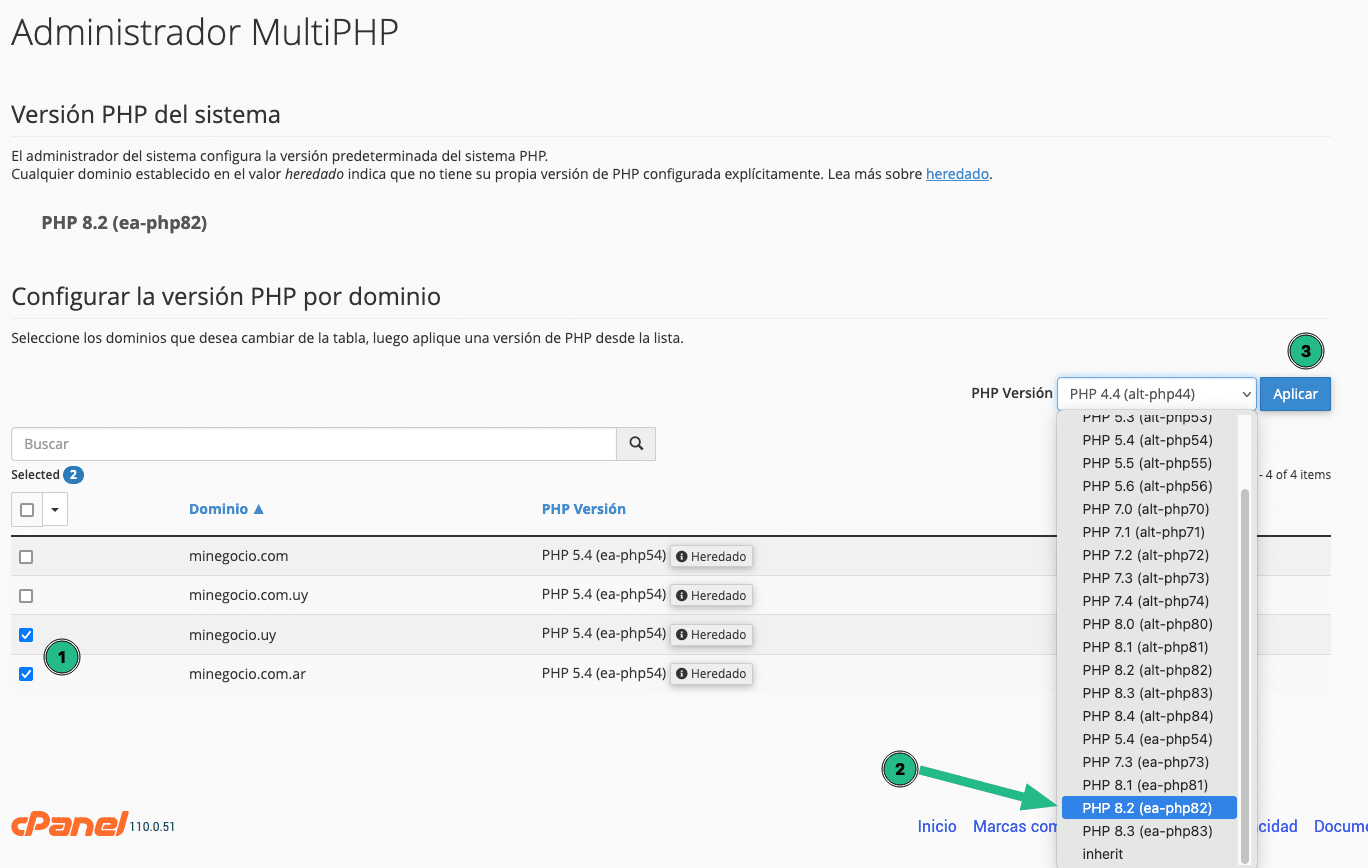
Task: Click Heredado info badge for minegocio.com.ar
Action: [711, 674]
